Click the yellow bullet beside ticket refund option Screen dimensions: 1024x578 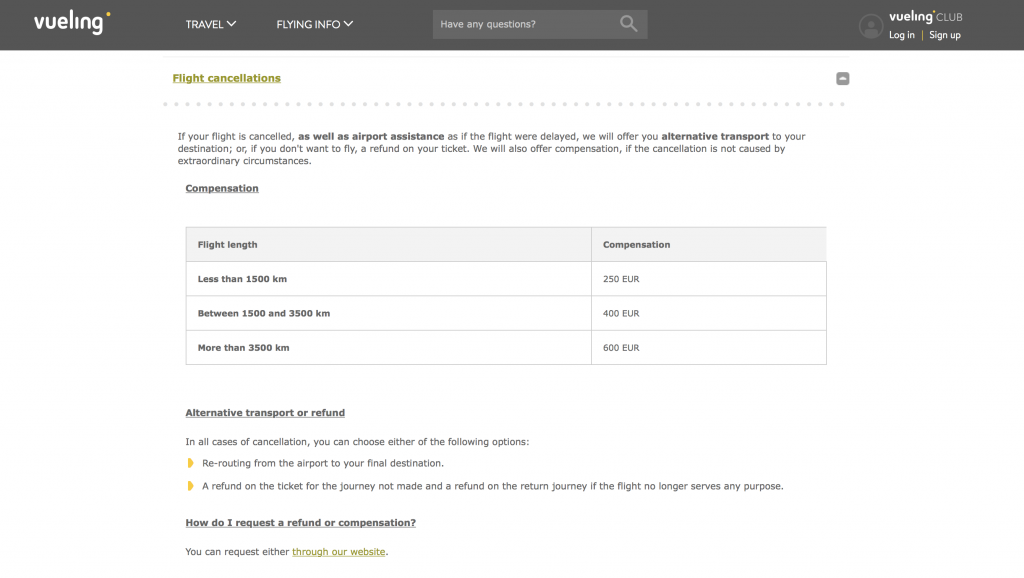coord(190,486)
